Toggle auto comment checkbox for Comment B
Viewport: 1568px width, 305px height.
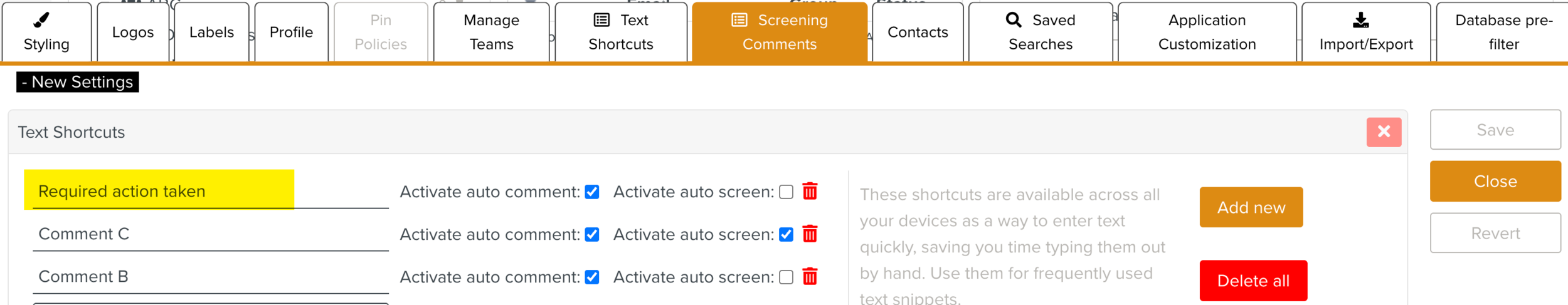591,277
